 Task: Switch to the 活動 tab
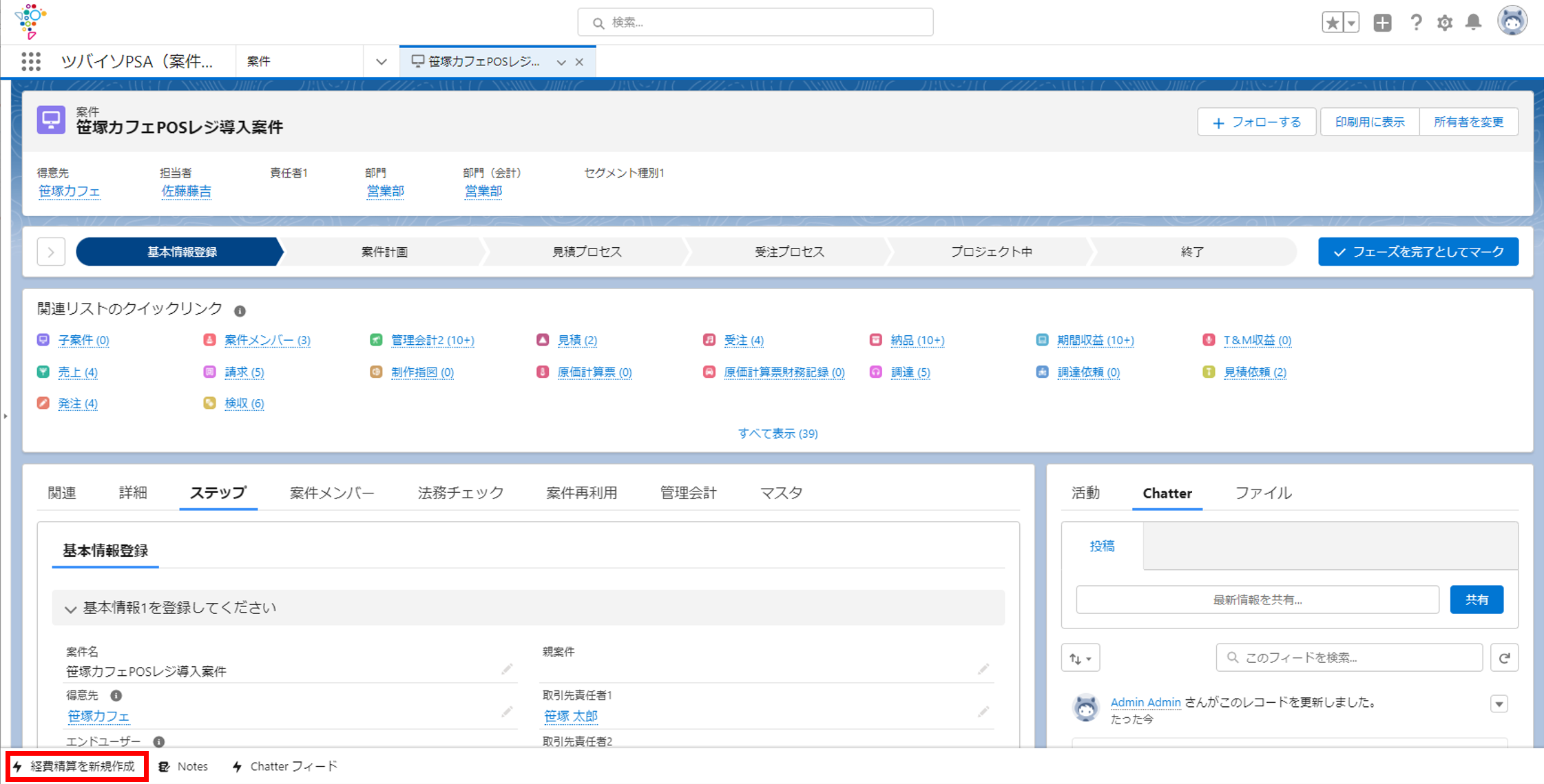[x=1085, y=493]
